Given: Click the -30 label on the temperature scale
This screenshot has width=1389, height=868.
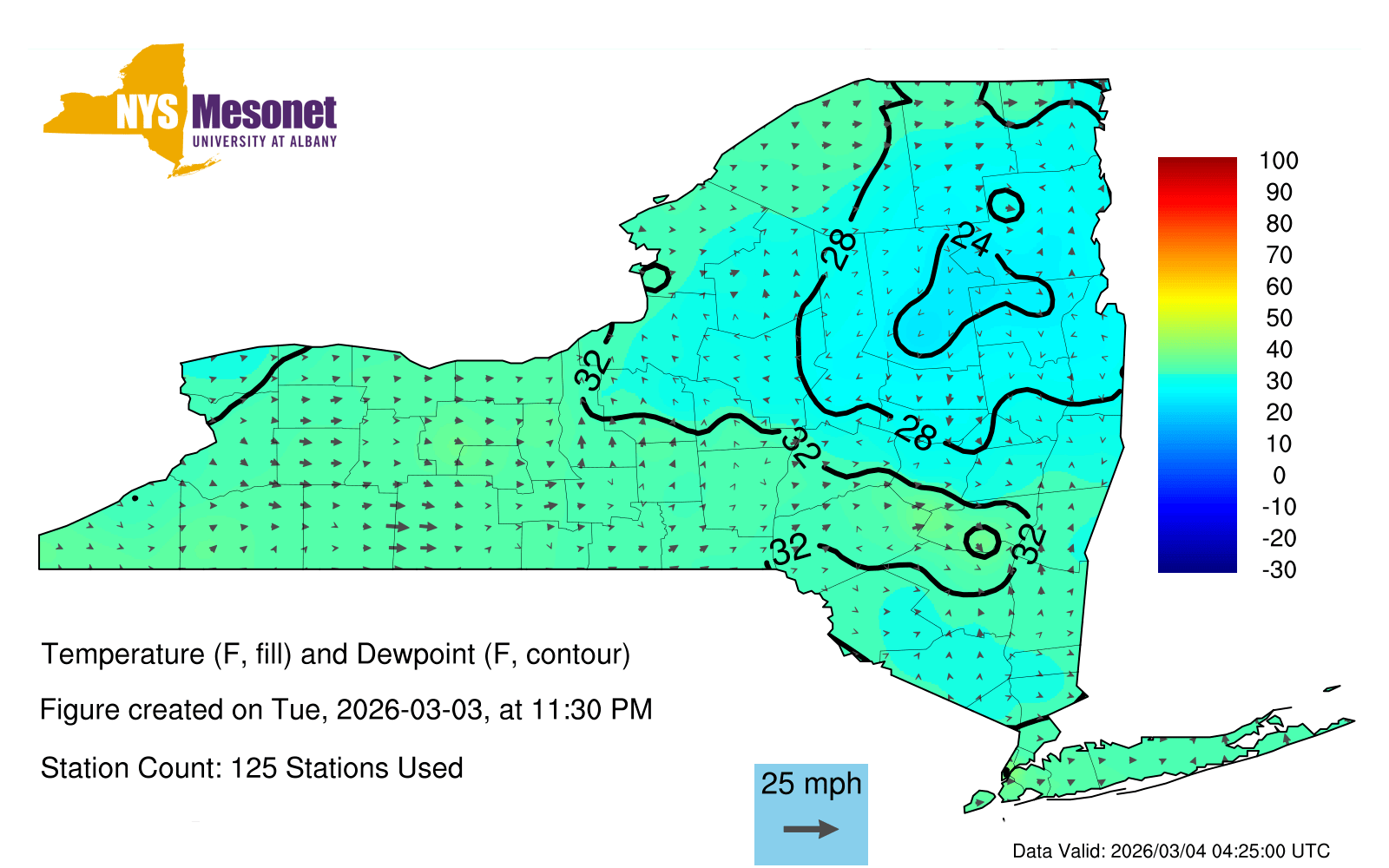Looking at the screenshot, I should click(x=1278, y=569).
